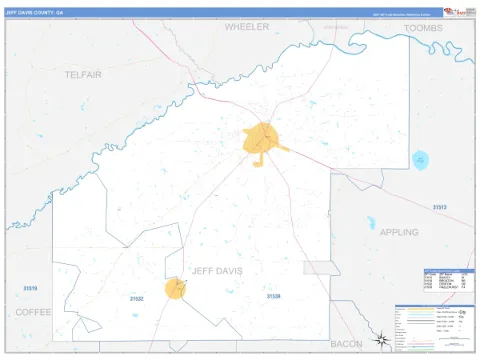The height and width of the screenshot is (360, 480).
Task: Select the TELFAIR county label
Action: tap(83, 75)
